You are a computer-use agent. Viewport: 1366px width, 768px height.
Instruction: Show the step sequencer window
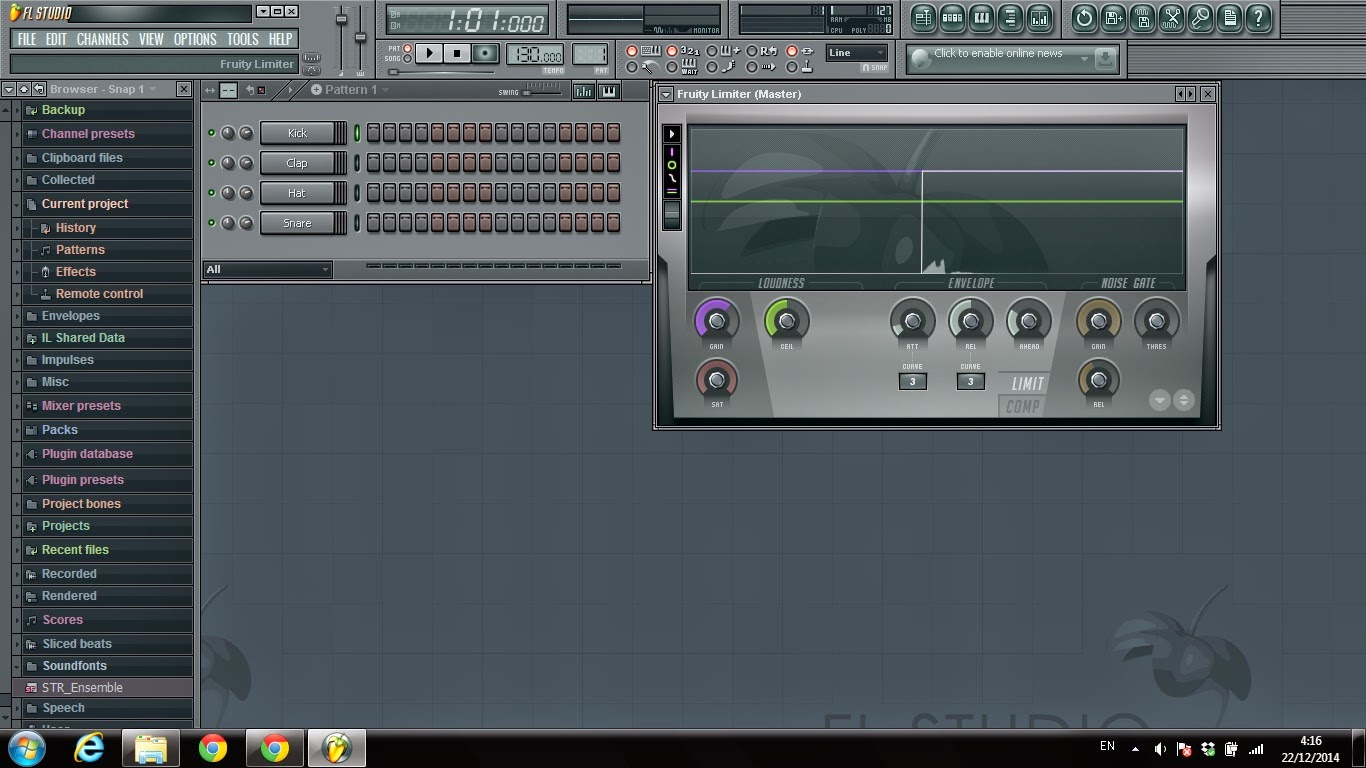pos(952,18)
